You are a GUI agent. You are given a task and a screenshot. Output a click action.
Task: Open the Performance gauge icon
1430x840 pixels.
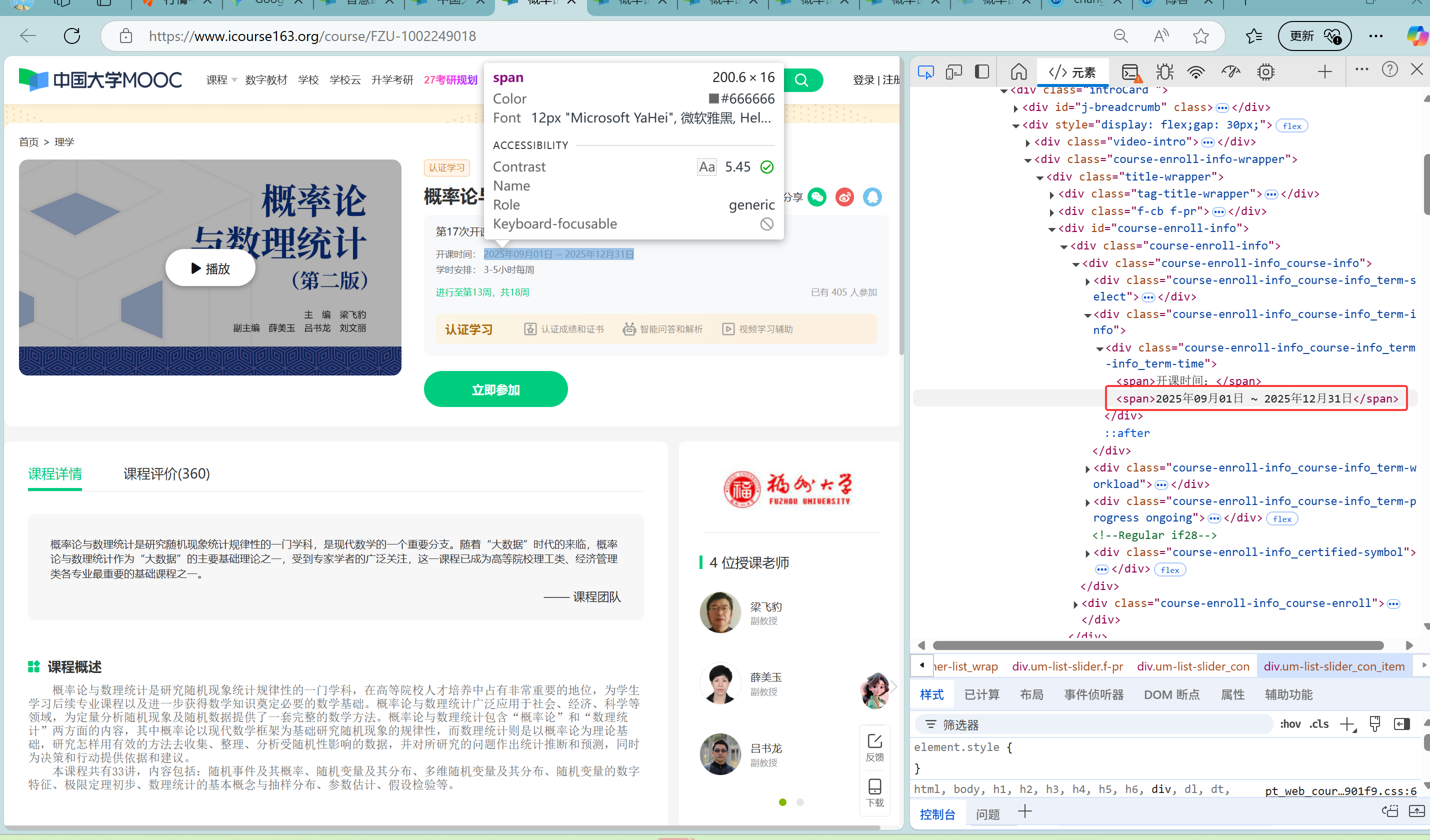point(1230,72)
